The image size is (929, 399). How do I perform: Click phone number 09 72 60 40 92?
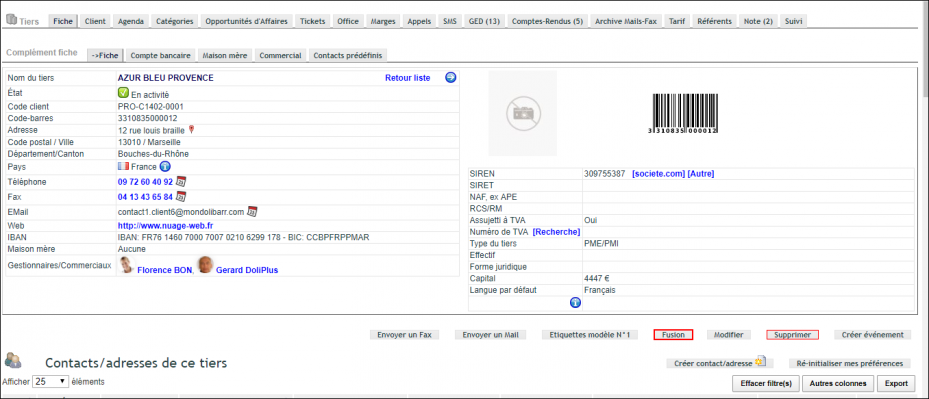tap(145, 182)
